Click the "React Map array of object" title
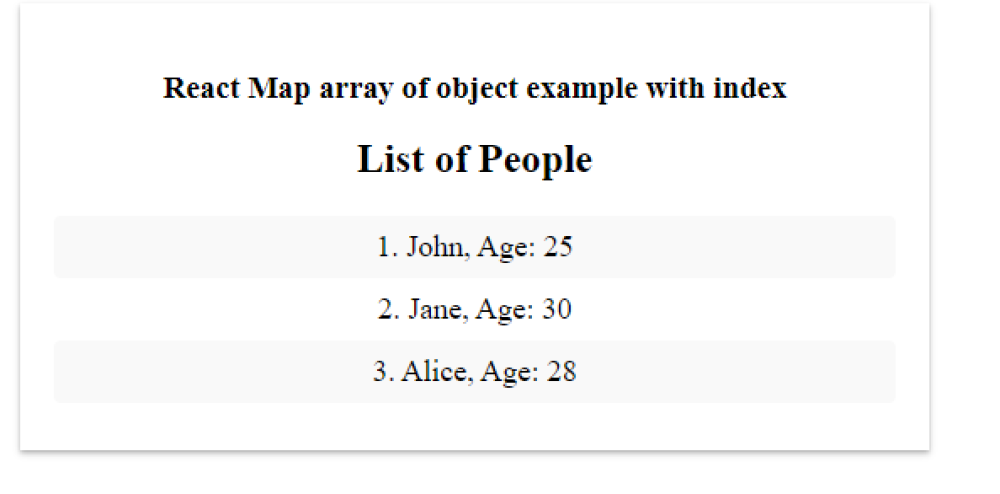The width and height of the screenshot is (1000, 494). click(474, 88)
